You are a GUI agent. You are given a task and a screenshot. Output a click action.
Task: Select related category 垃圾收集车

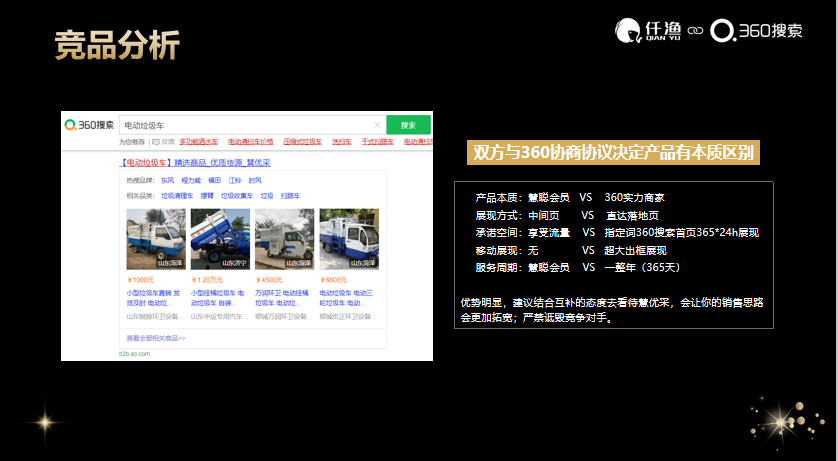[237, 196]
